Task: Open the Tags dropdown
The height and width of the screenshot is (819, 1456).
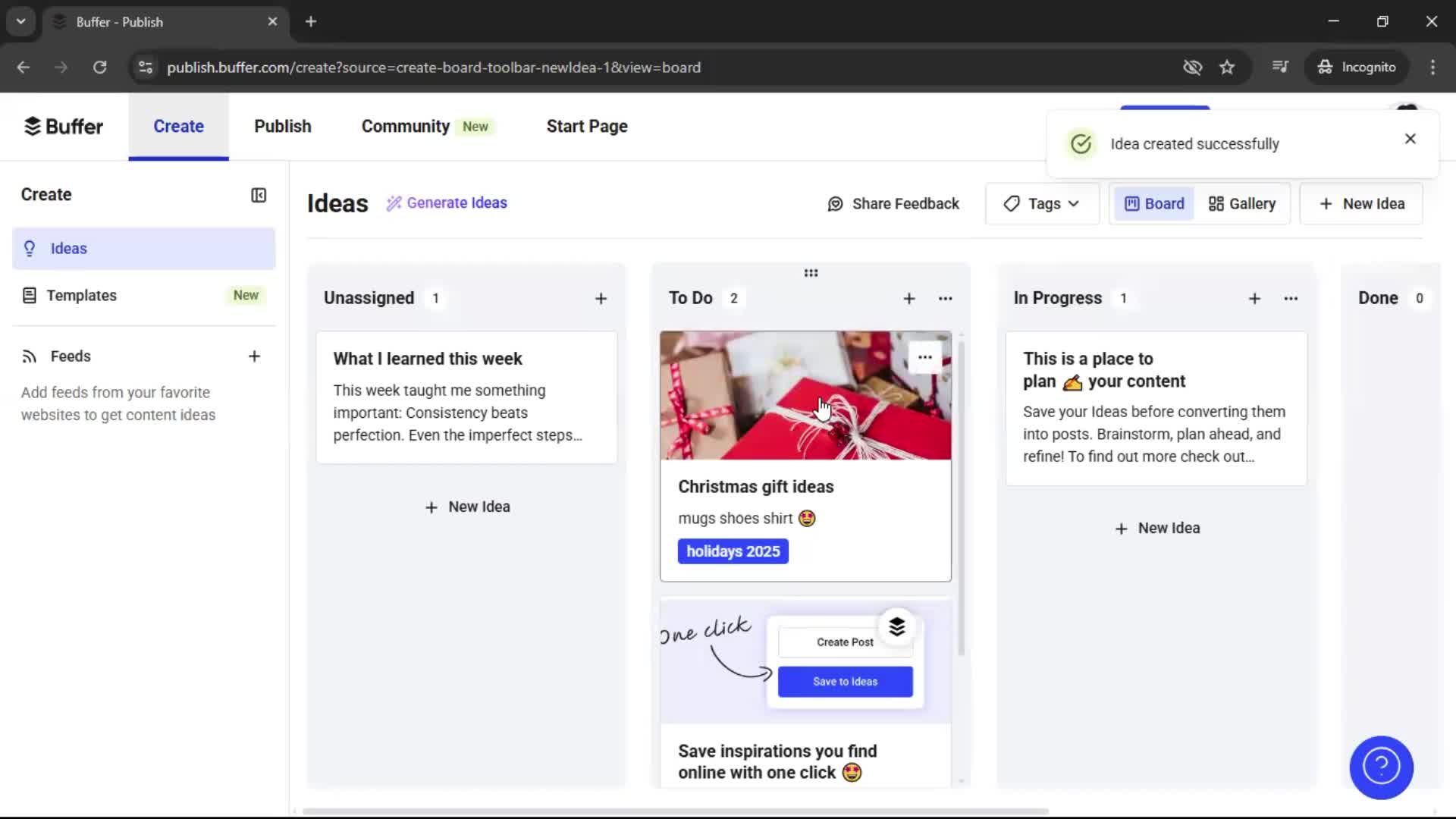Action: point(1042,203)
